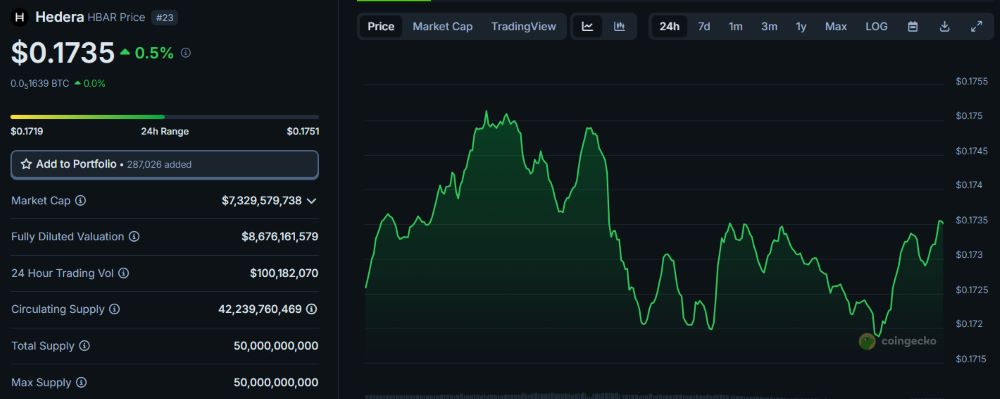Screen dimensions: 1000x399
Task: Click the $7,329,579,738 market cap value
Action: (x=261, y=201)
